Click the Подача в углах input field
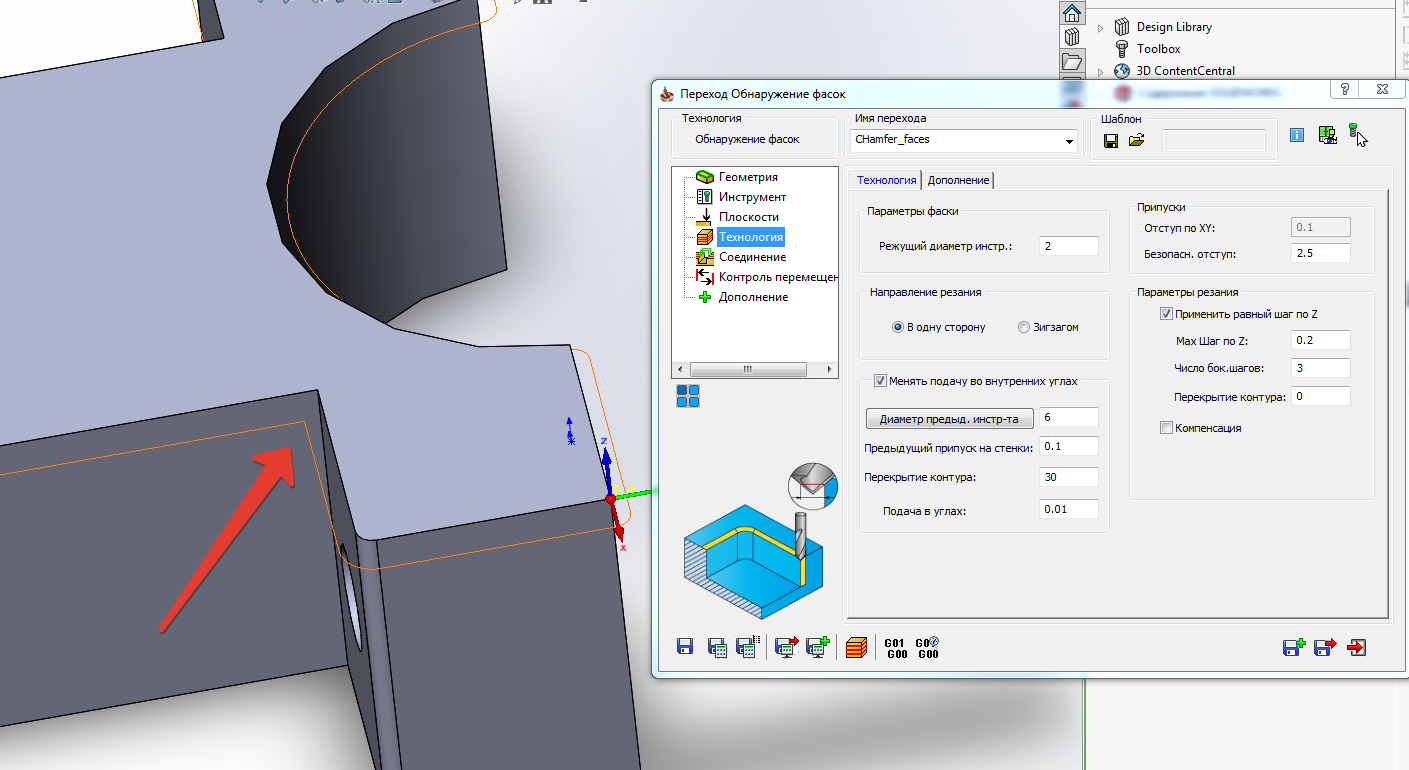 click(x=1069, y=509)
